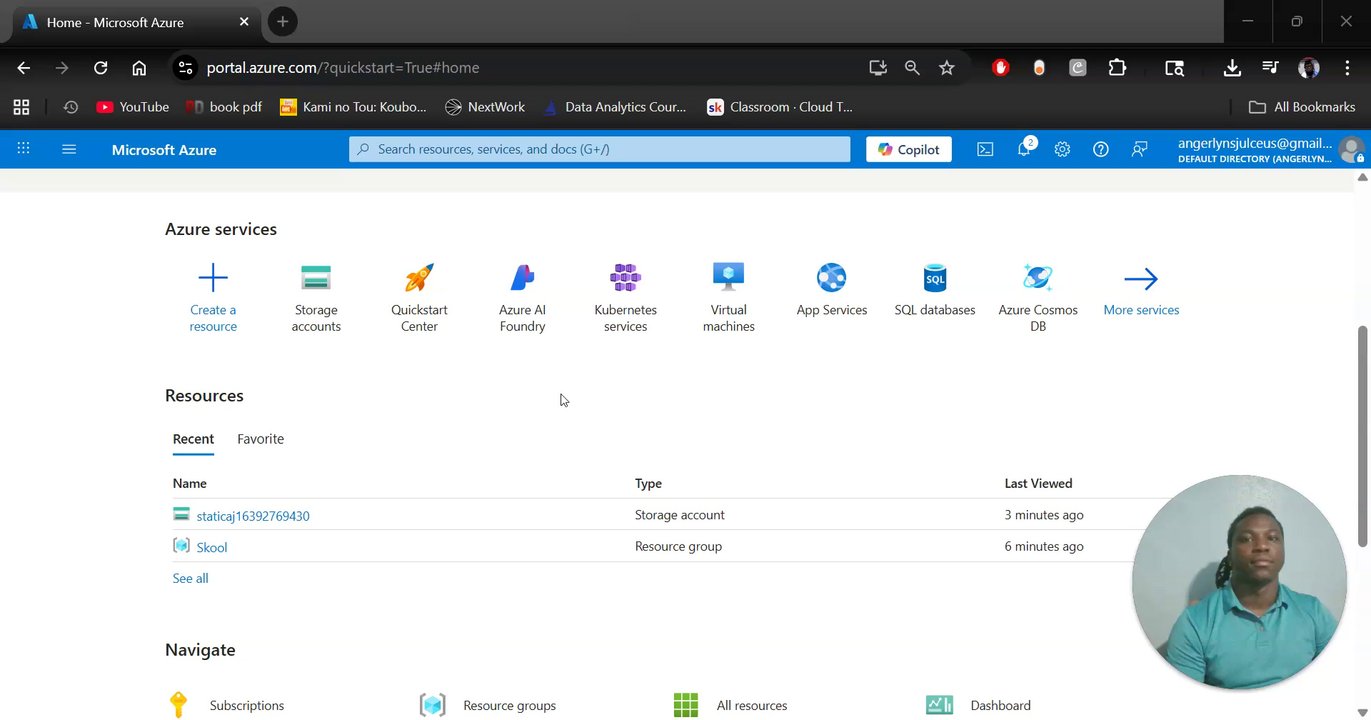The height and width of the screenshot is (720, 1371).
Task: View site information icon in address bar
Action: coord(184,68)
